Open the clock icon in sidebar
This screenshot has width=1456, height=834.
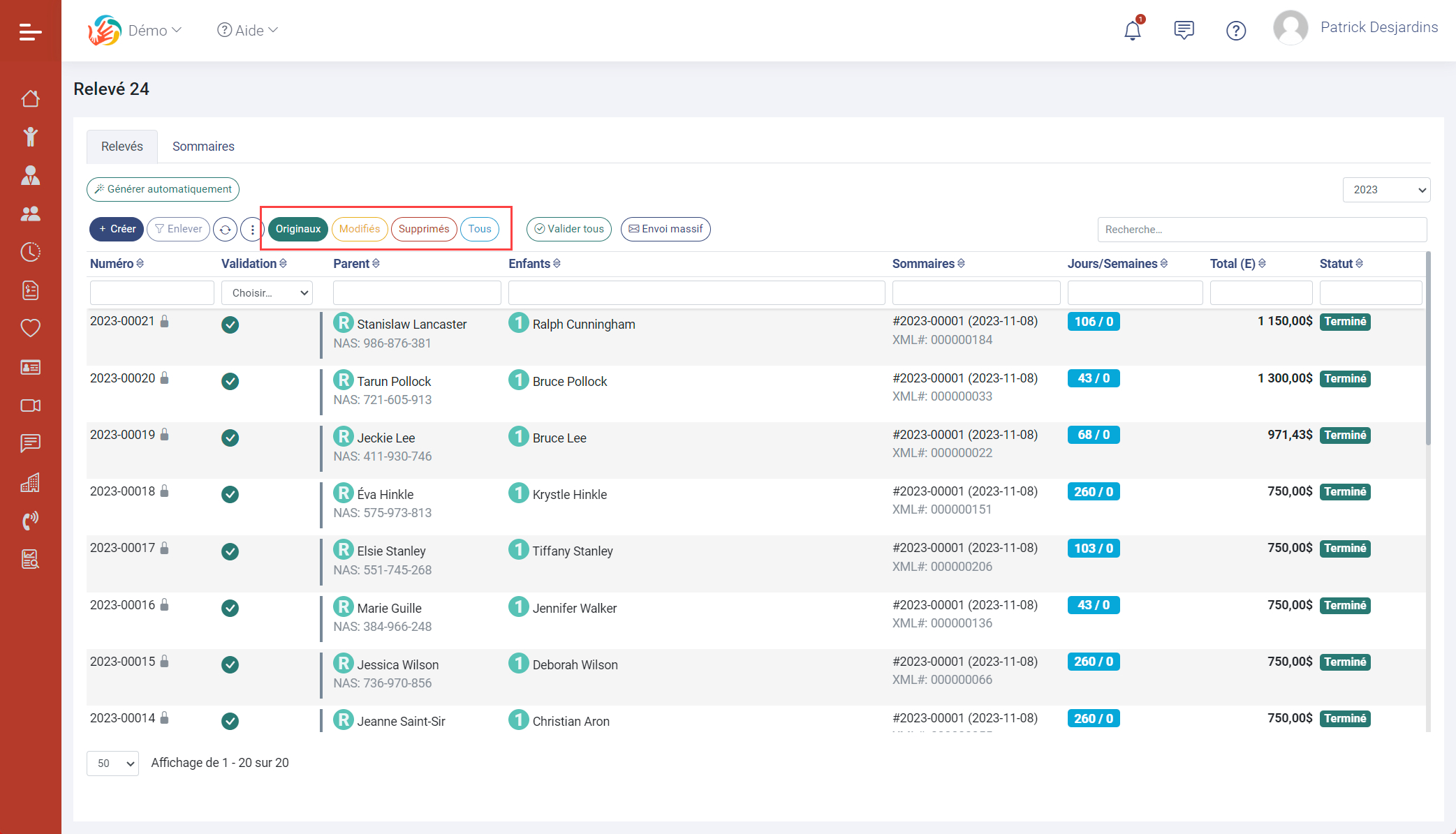(30, 252)
